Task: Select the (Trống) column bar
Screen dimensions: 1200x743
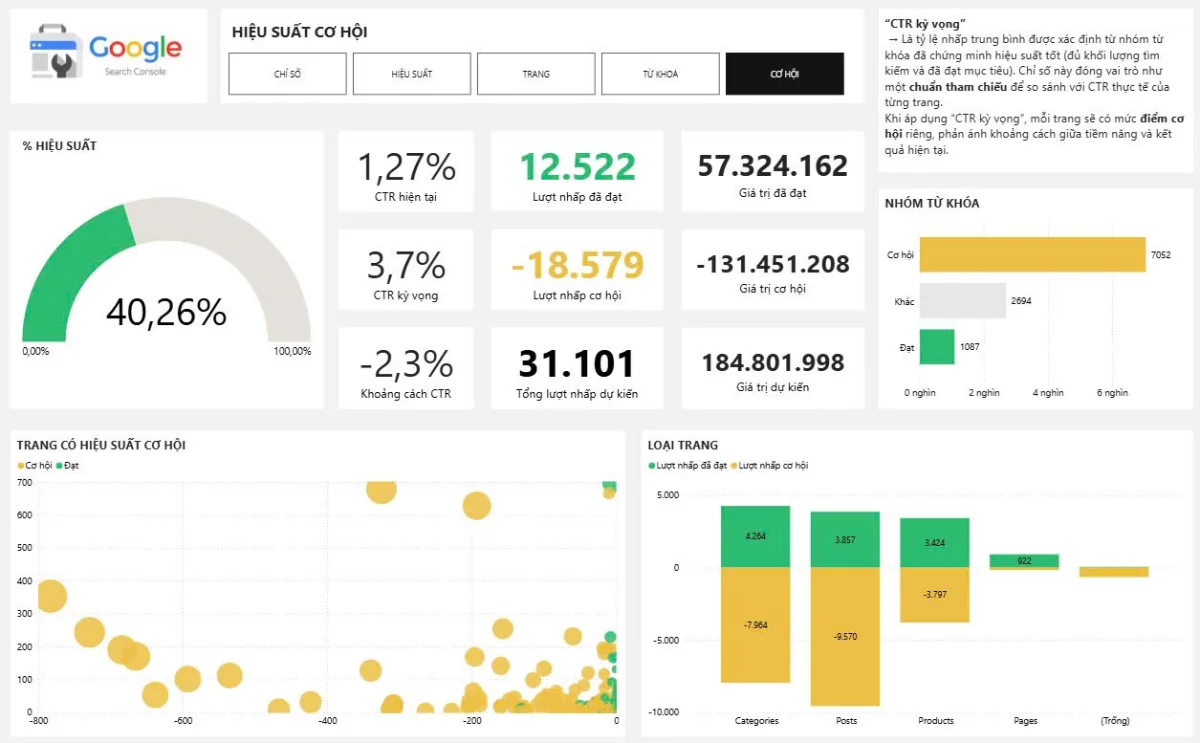Action: (1114, 572)
